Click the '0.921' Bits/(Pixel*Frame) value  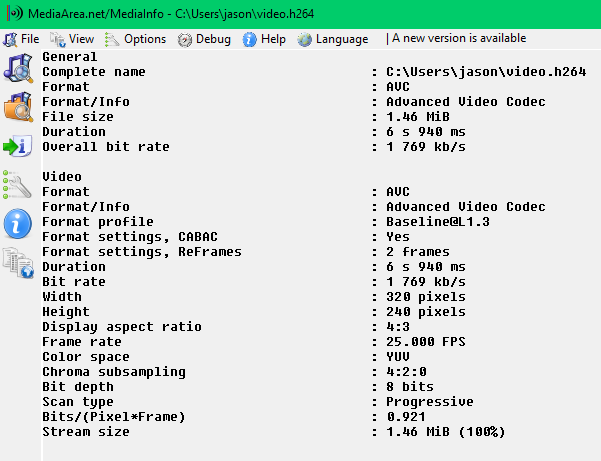pos(406,417)
